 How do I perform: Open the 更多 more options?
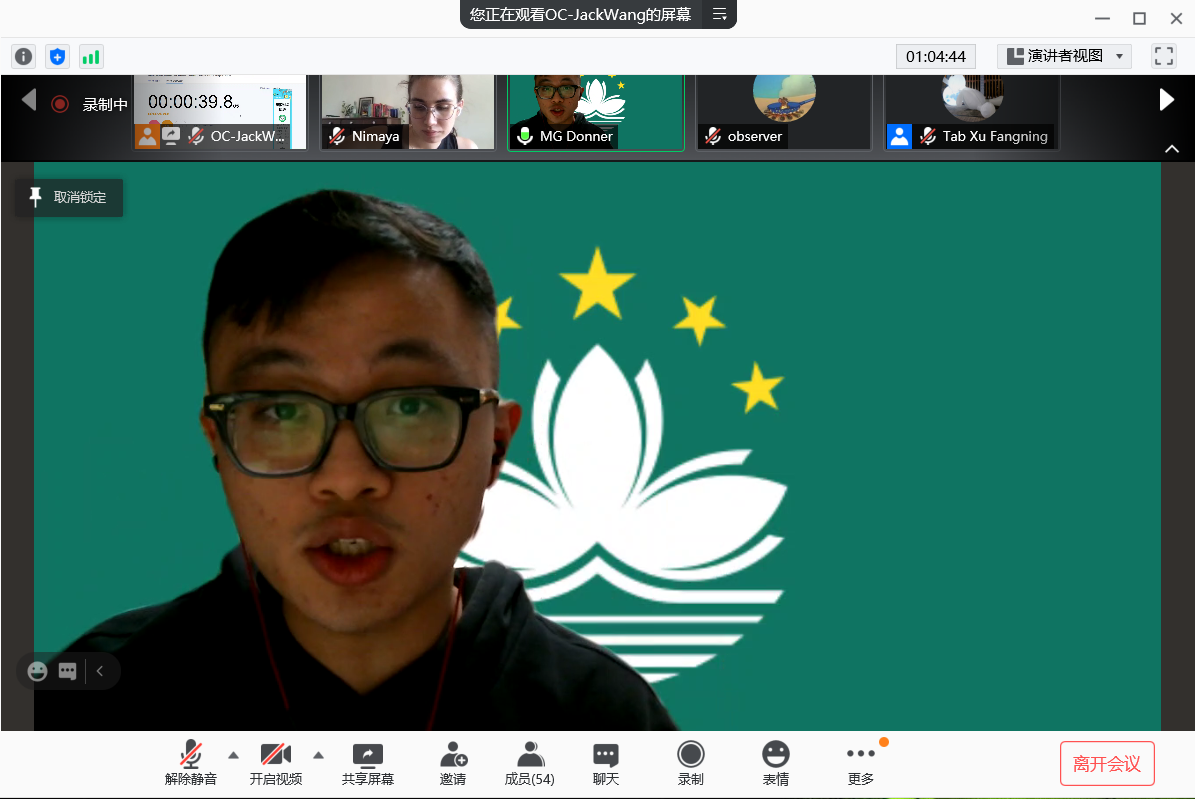(x=861, y=763)
